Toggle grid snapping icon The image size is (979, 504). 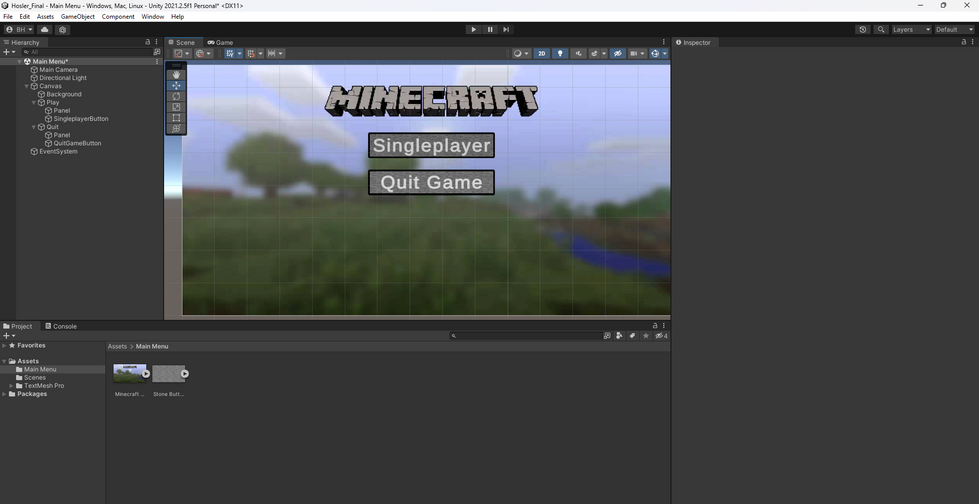[x=251, y=54]
